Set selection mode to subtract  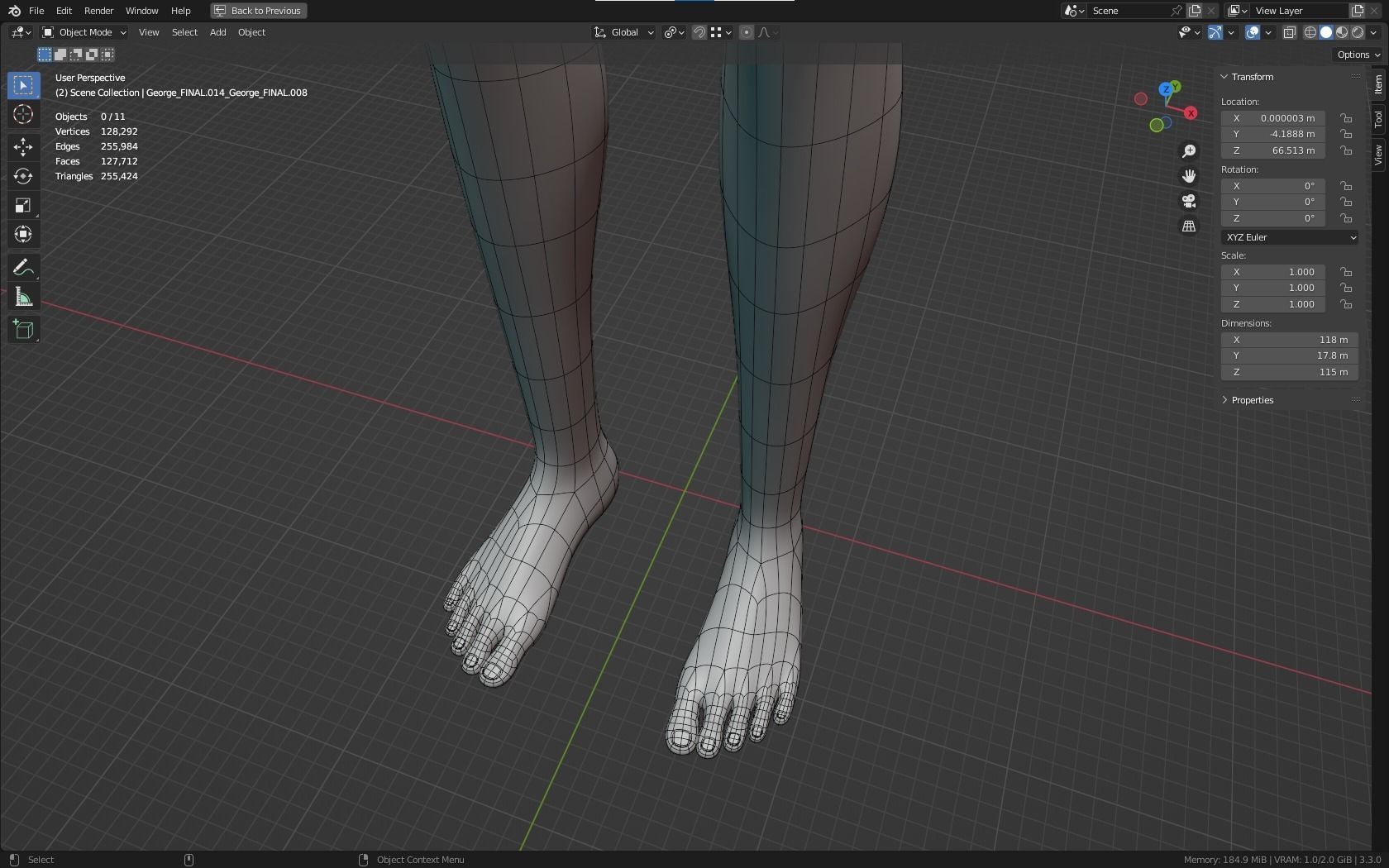76,55
